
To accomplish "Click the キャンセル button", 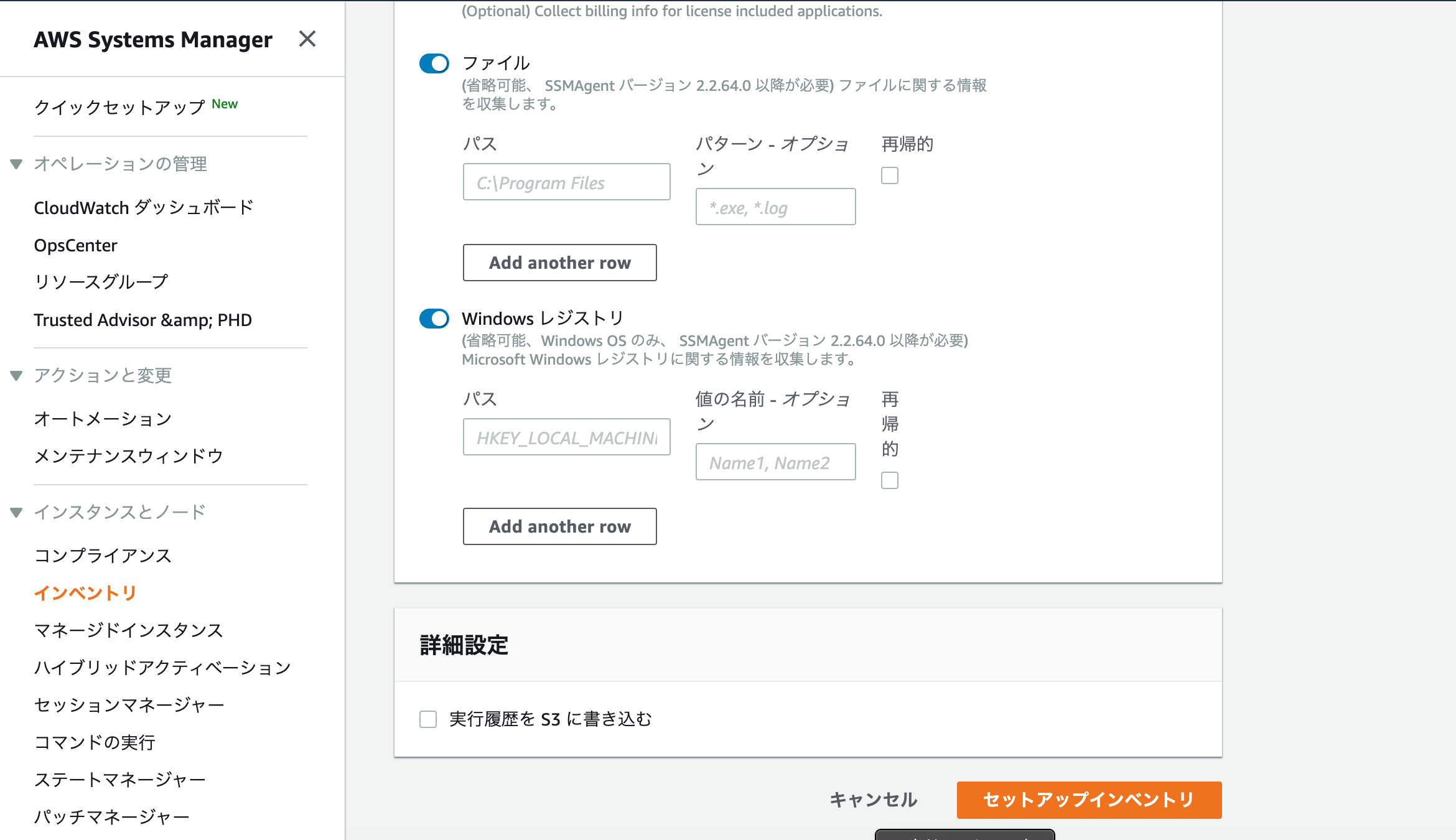I will 874,800.
